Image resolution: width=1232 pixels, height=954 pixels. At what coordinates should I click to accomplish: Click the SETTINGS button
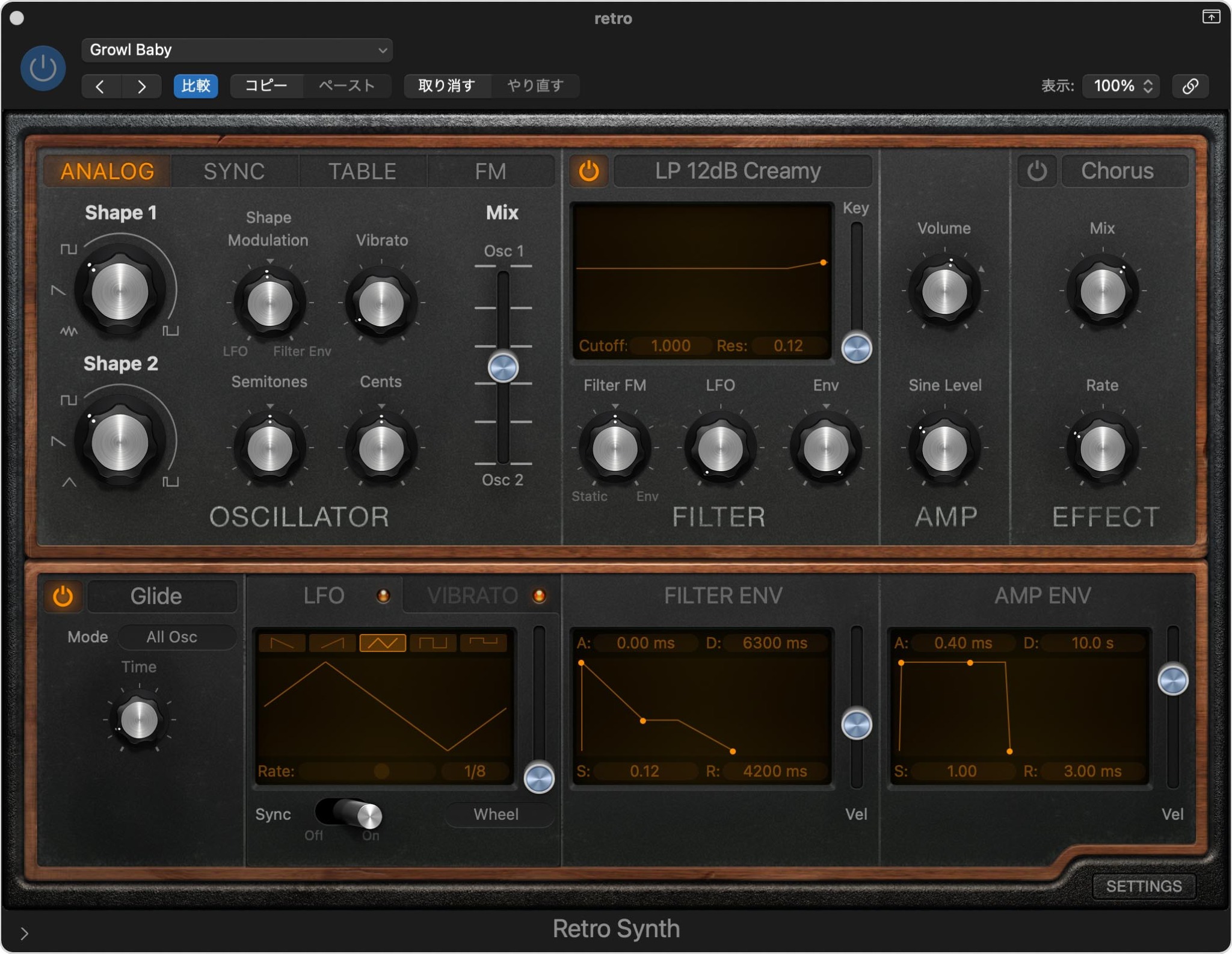pos(1143,885)
